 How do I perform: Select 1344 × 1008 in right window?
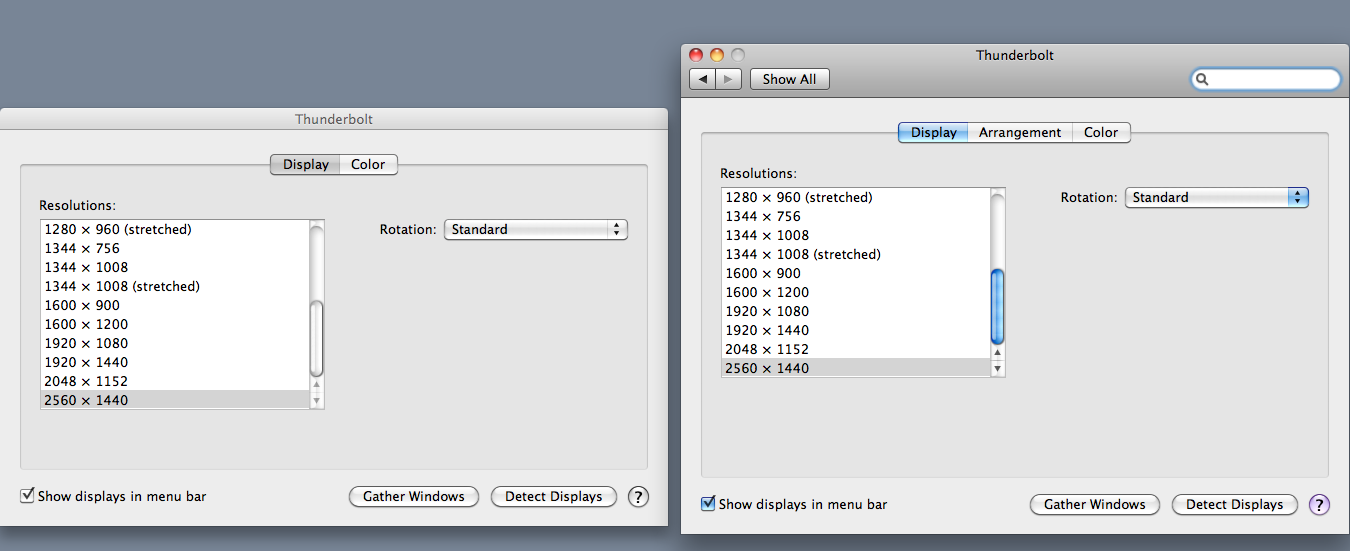856,236
